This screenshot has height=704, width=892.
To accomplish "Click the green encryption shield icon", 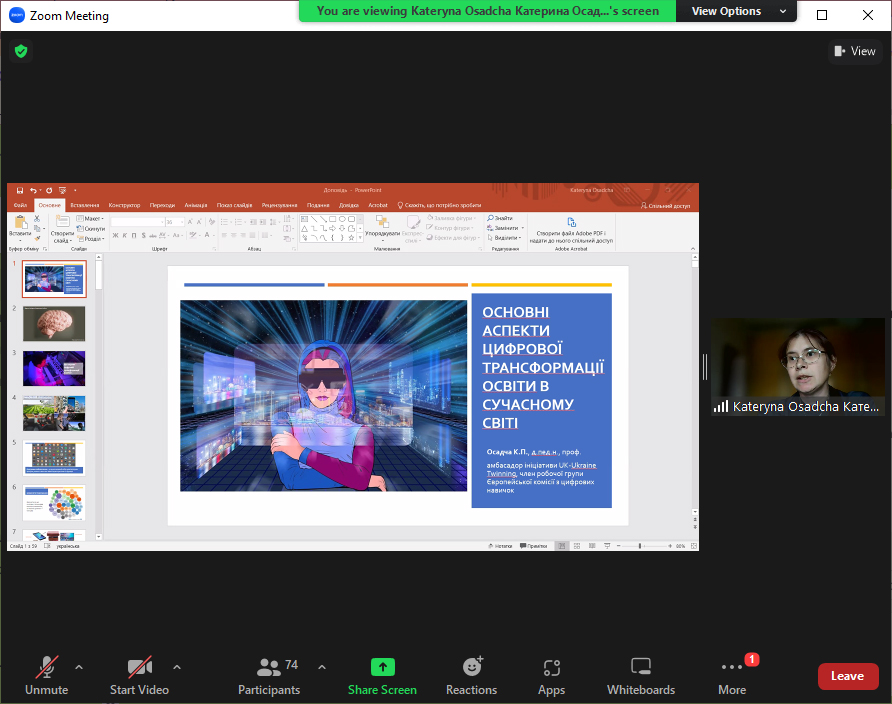I will point(21,51).
